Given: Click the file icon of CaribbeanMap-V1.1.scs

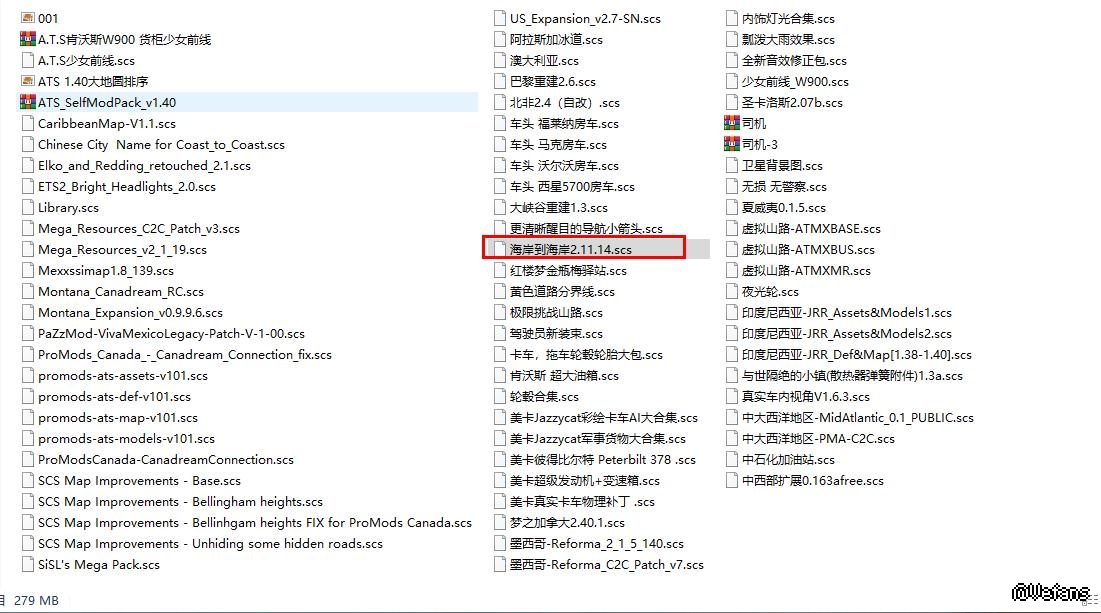Looking at the screenshot, I should pos(28,124).
